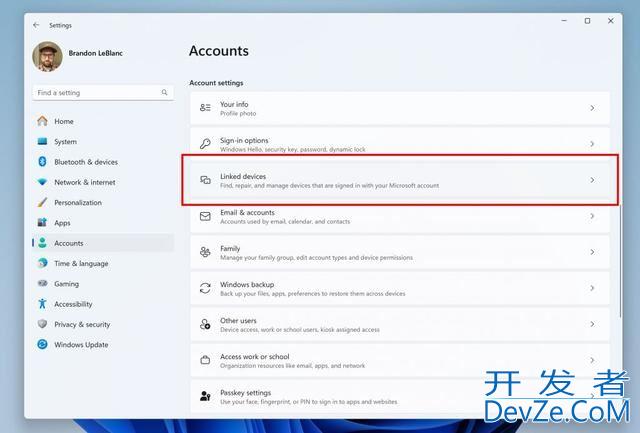Click the vertical scrollbar of settings list
Image resolution: width=640 pixels, height=433 pixels.
[x=620, y=261]
